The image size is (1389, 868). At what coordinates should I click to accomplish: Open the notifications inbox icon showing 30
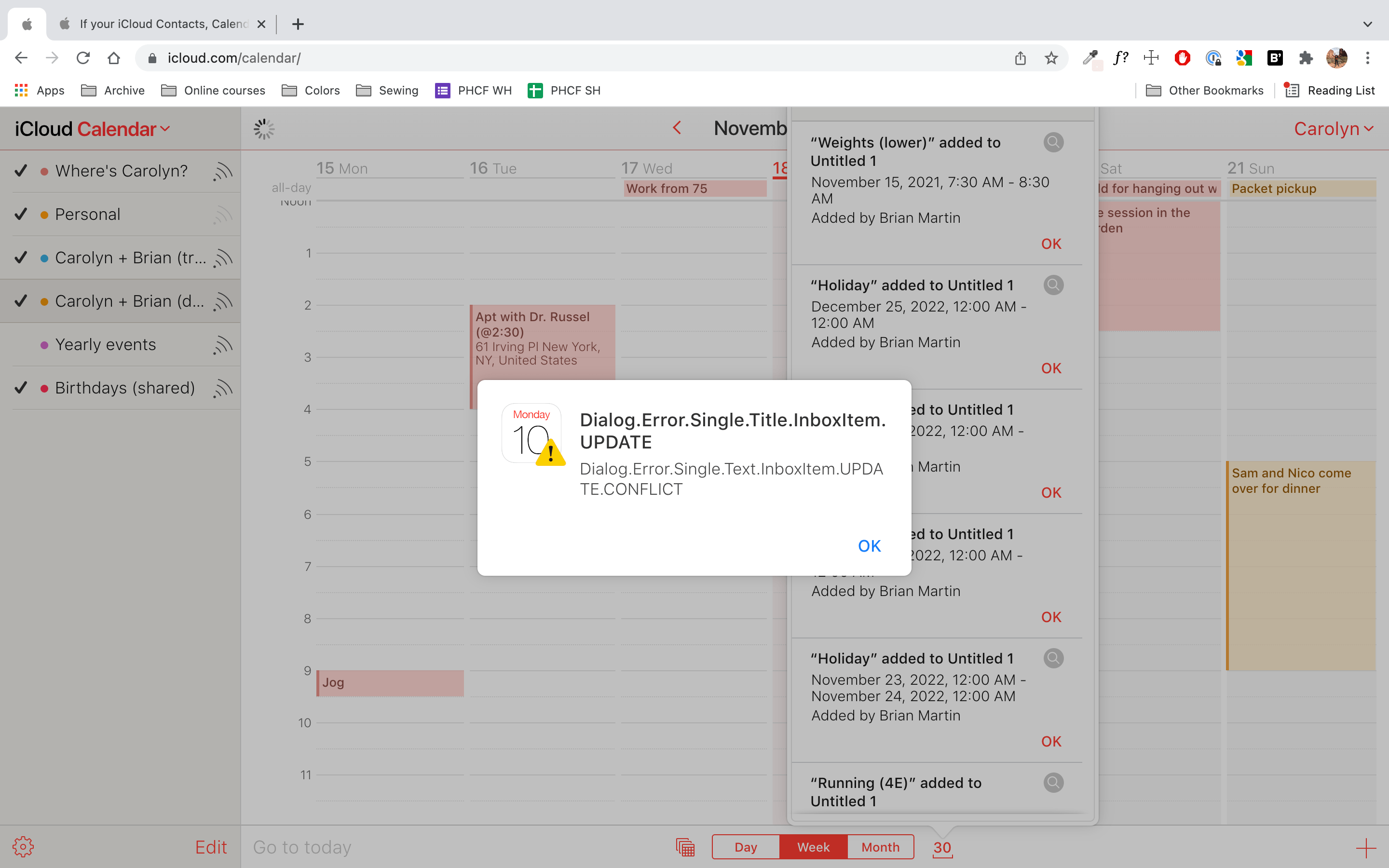942,847
